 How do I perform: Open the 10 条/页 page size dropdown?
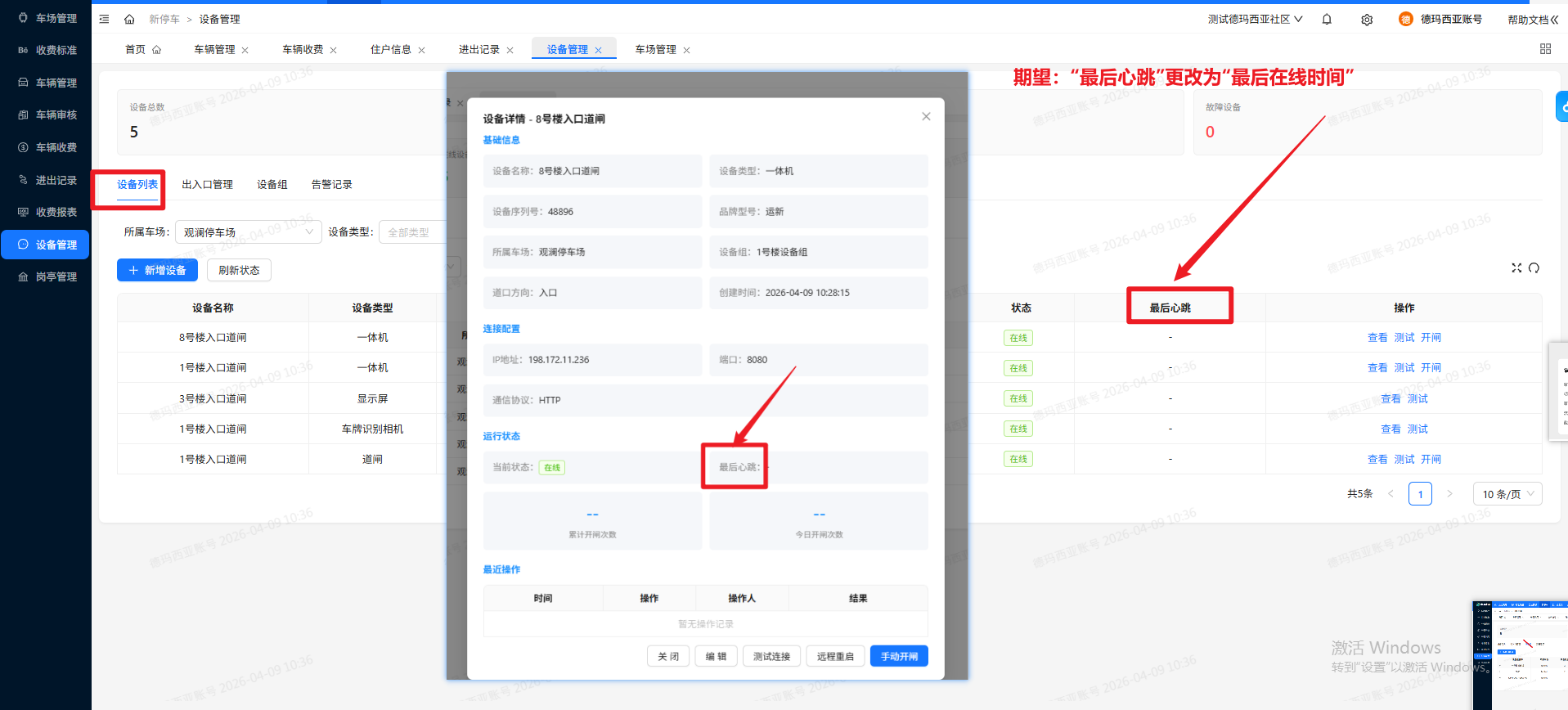coord(1507,494)
